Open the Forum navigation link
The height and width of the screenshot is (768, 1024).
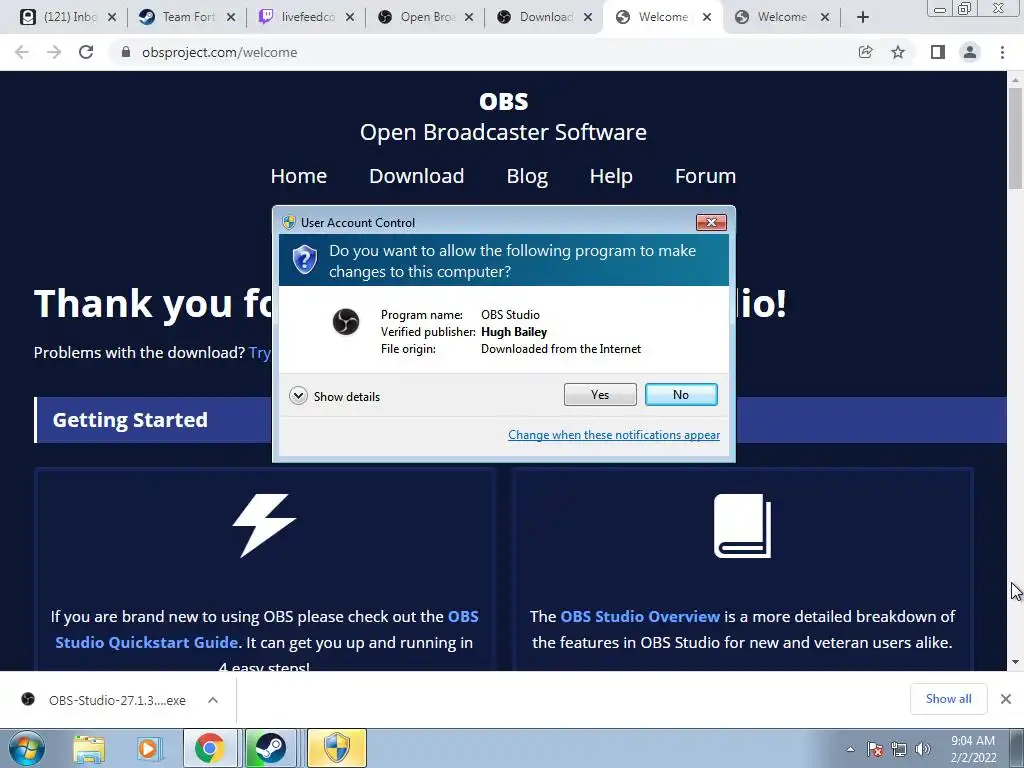point(705,176)
